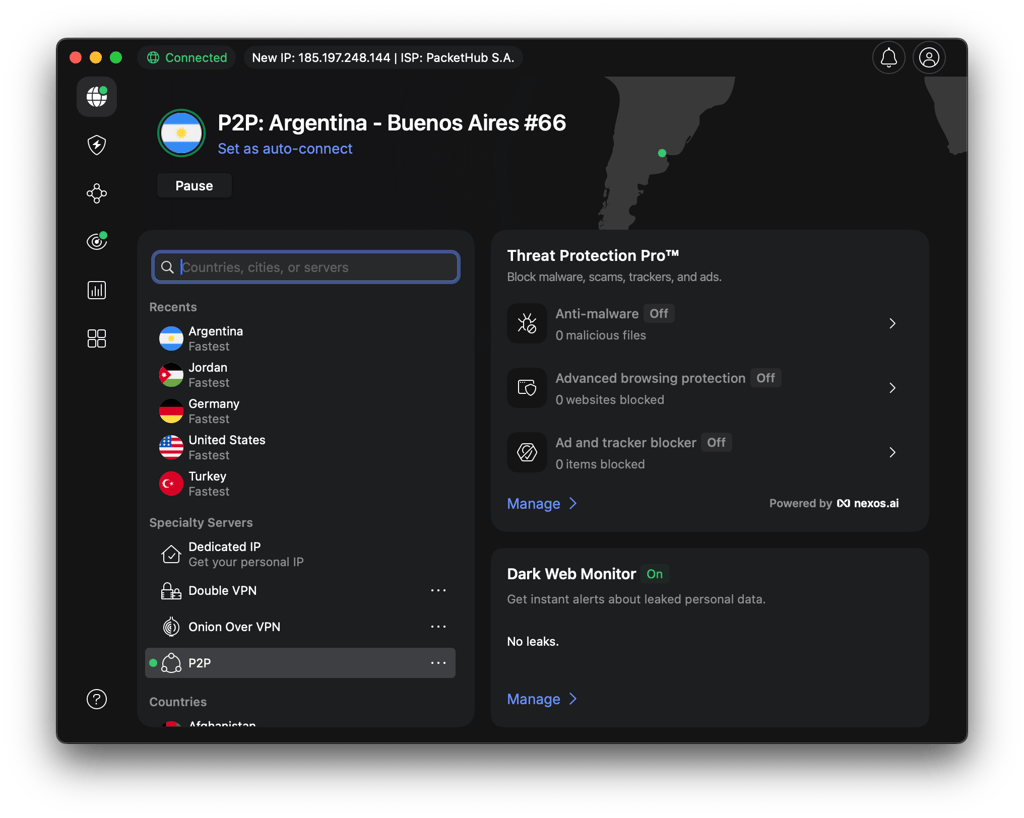Click the Dedicated IP house icon

click(171, 554)
